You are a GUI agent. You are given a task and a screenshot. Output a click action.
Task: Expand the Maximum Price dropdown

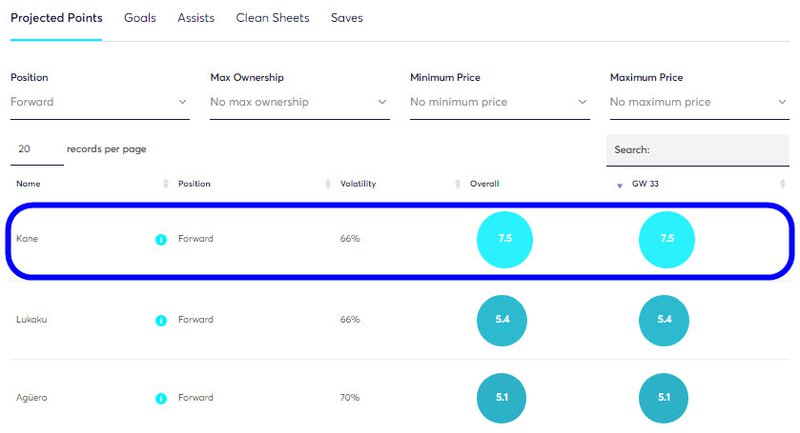[699, 102]
